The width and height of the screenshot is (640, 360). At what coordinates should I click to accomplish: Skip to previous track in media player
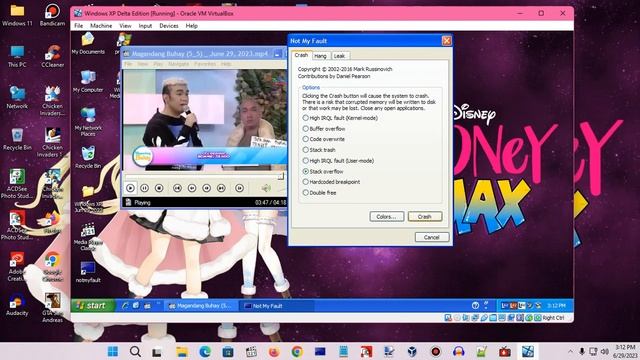coord(177,188)
